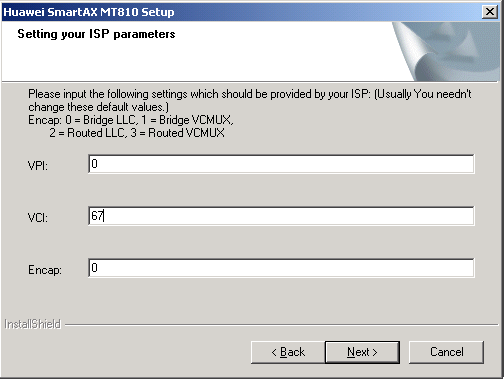Select the Encap value input box

pyautogui.click(x=281, y=268)
